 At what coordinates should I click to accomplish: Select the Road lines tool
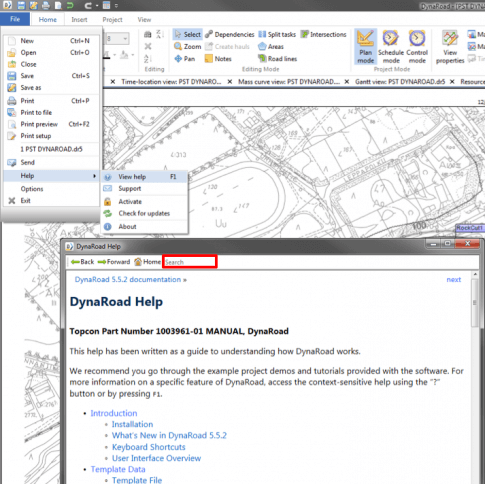coord(278,59)
